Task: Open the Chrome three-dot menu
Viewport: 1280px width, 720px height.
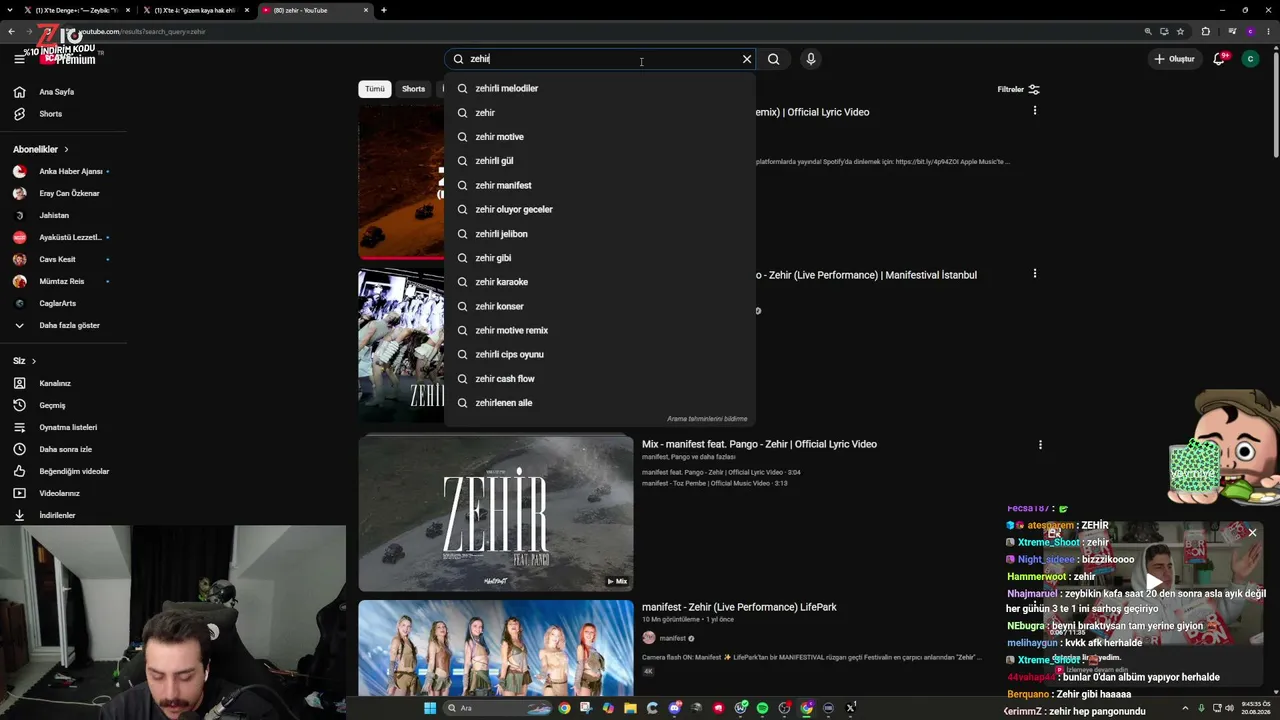Action: (x=1269, y=31)
